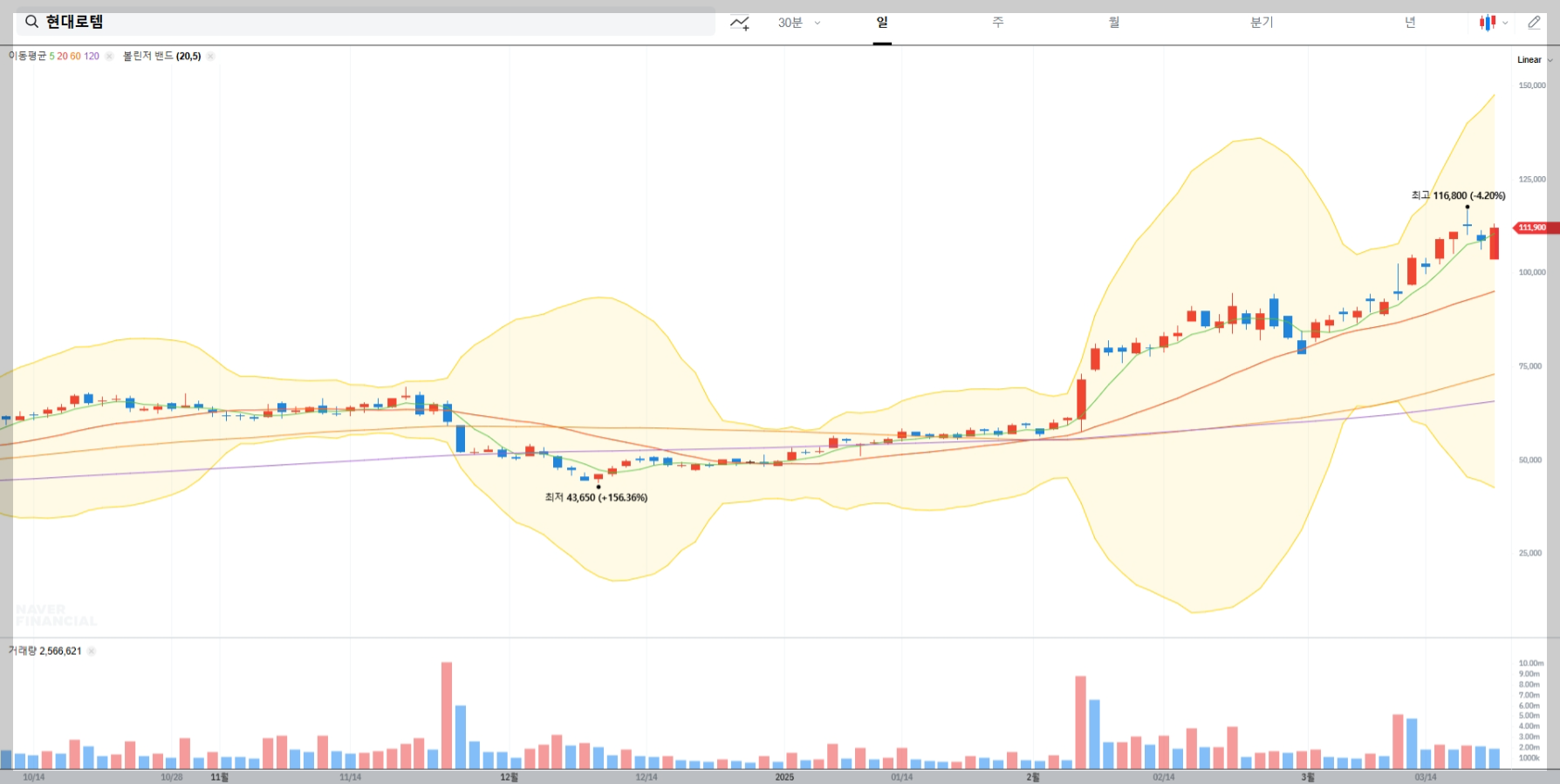Open the chart type dropdown arrow
The width and height of the screenshot is (1560, 784).
pos(1505,24)
